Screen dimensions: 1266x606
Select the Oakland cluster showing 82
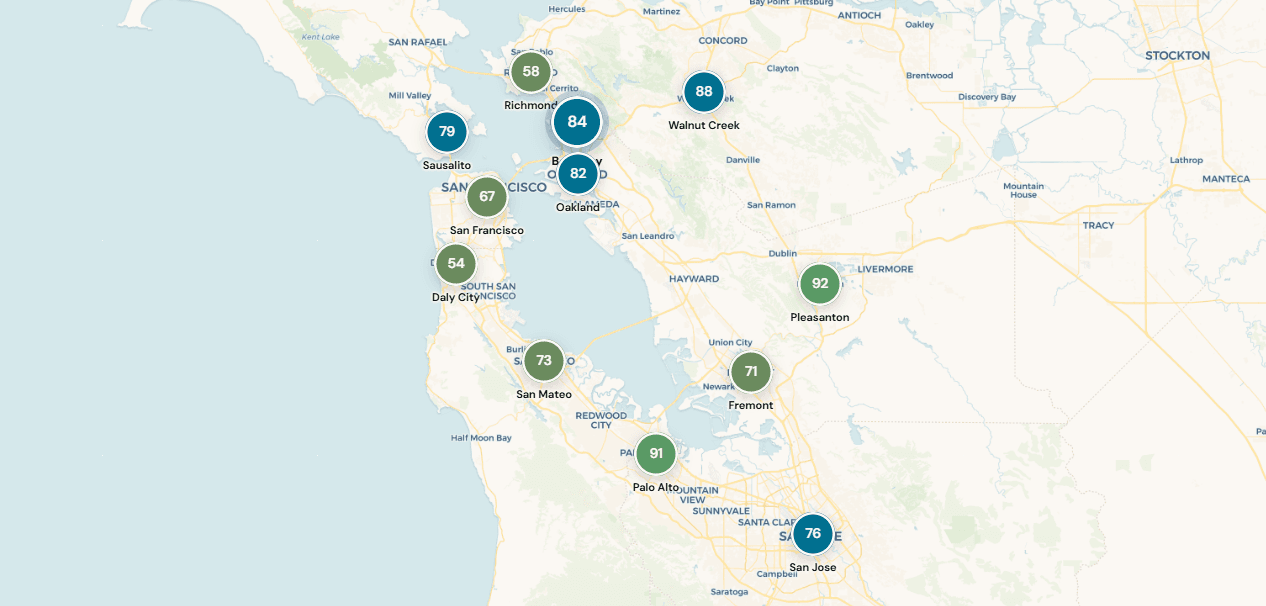(x=577, y=173)
